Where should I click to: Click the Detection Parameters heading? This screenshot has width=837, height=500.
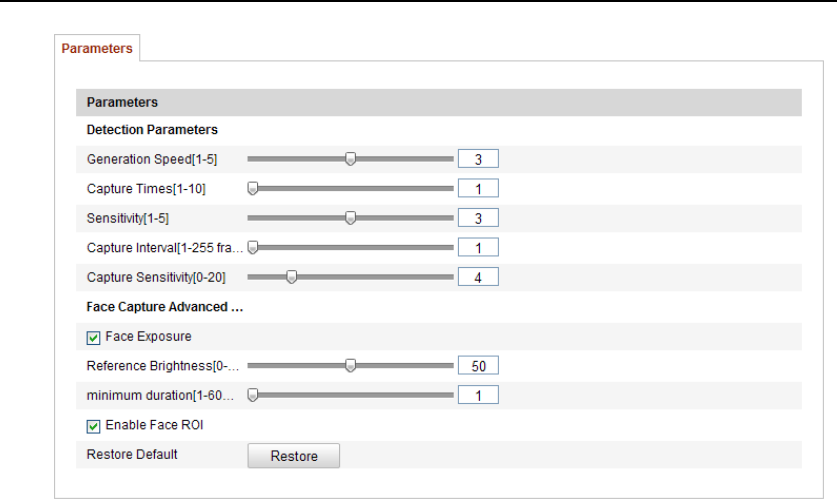point(152,130)
